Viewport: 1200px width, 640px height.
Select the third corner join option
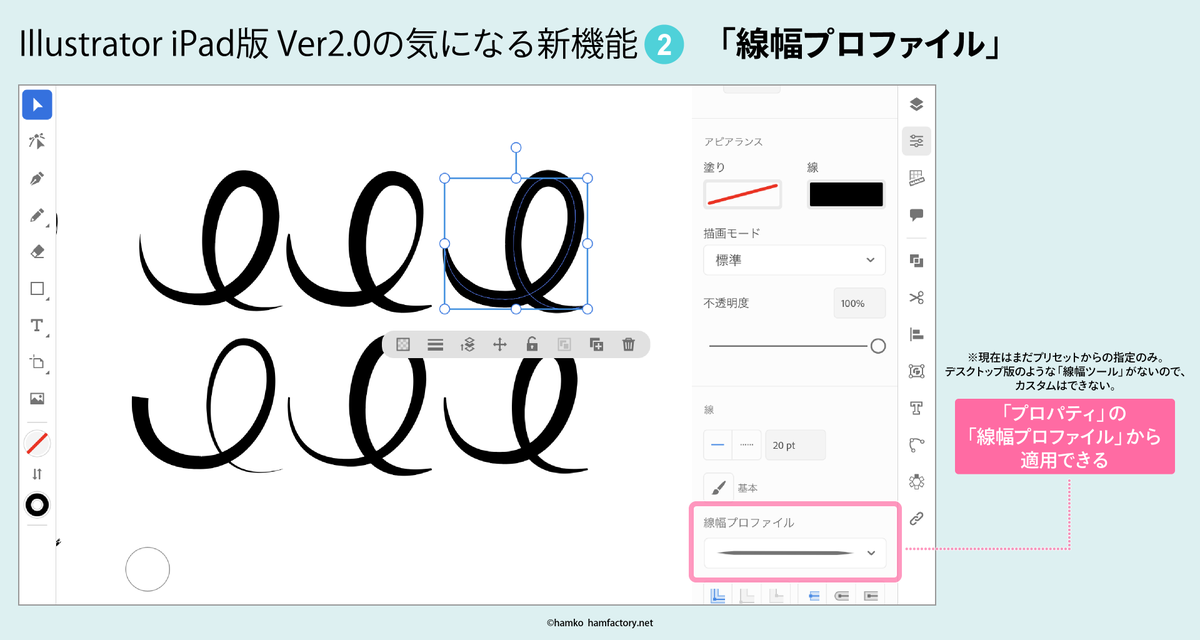pos(775,595)
